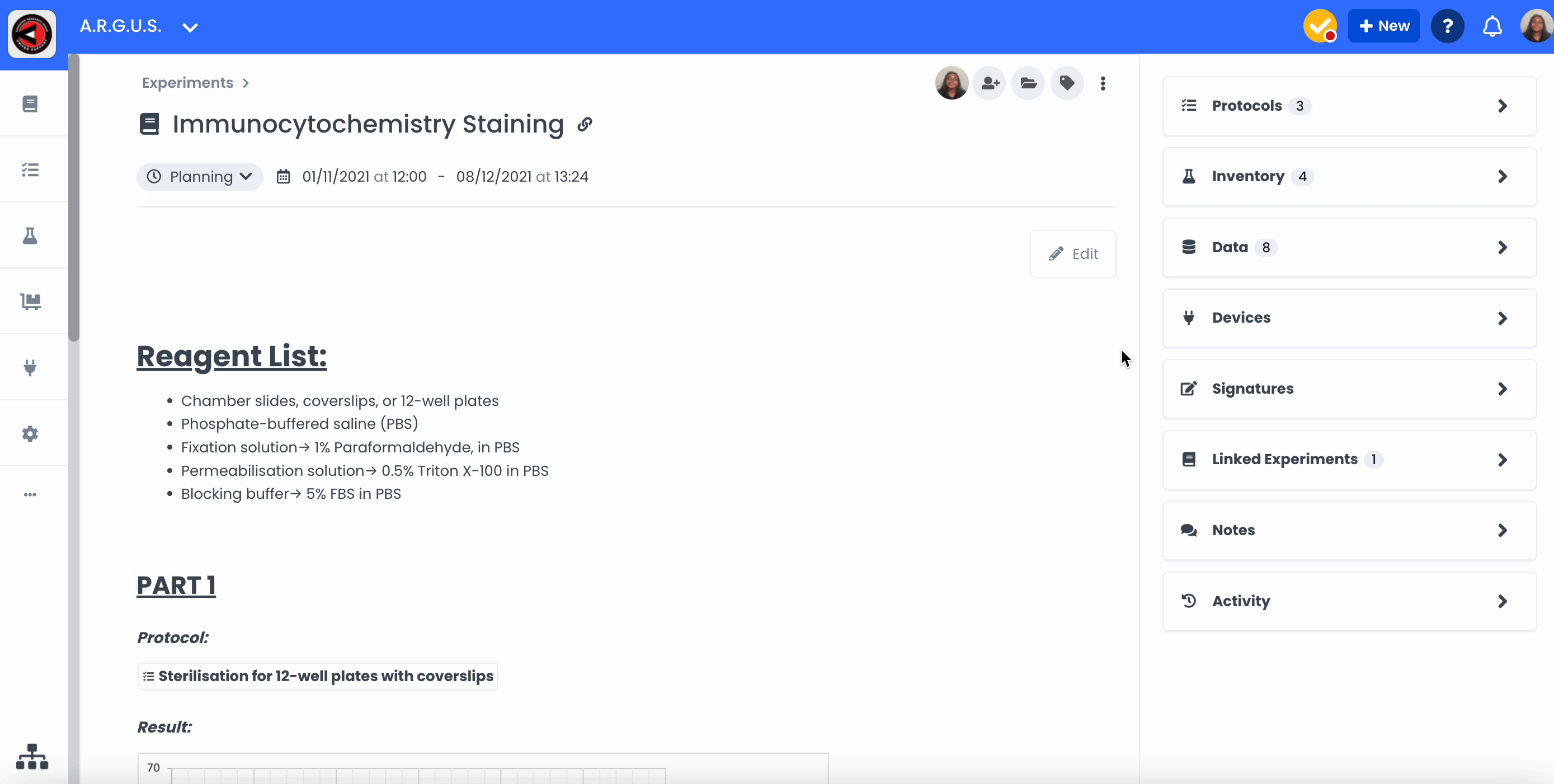The width and height of the screenshot is (1554, 784).
Task: Open the three-dot options menu
Action: [1103, 83]
